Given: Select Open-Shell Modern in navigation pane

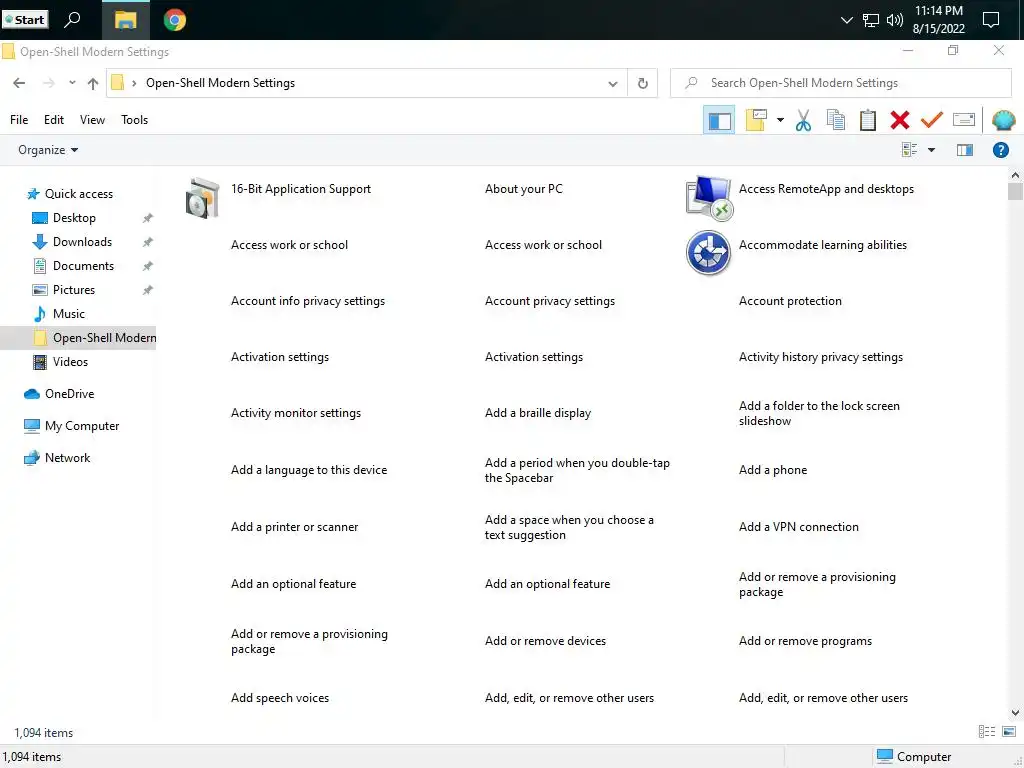Looking at the screenshot, I should (x=78, y=338).
